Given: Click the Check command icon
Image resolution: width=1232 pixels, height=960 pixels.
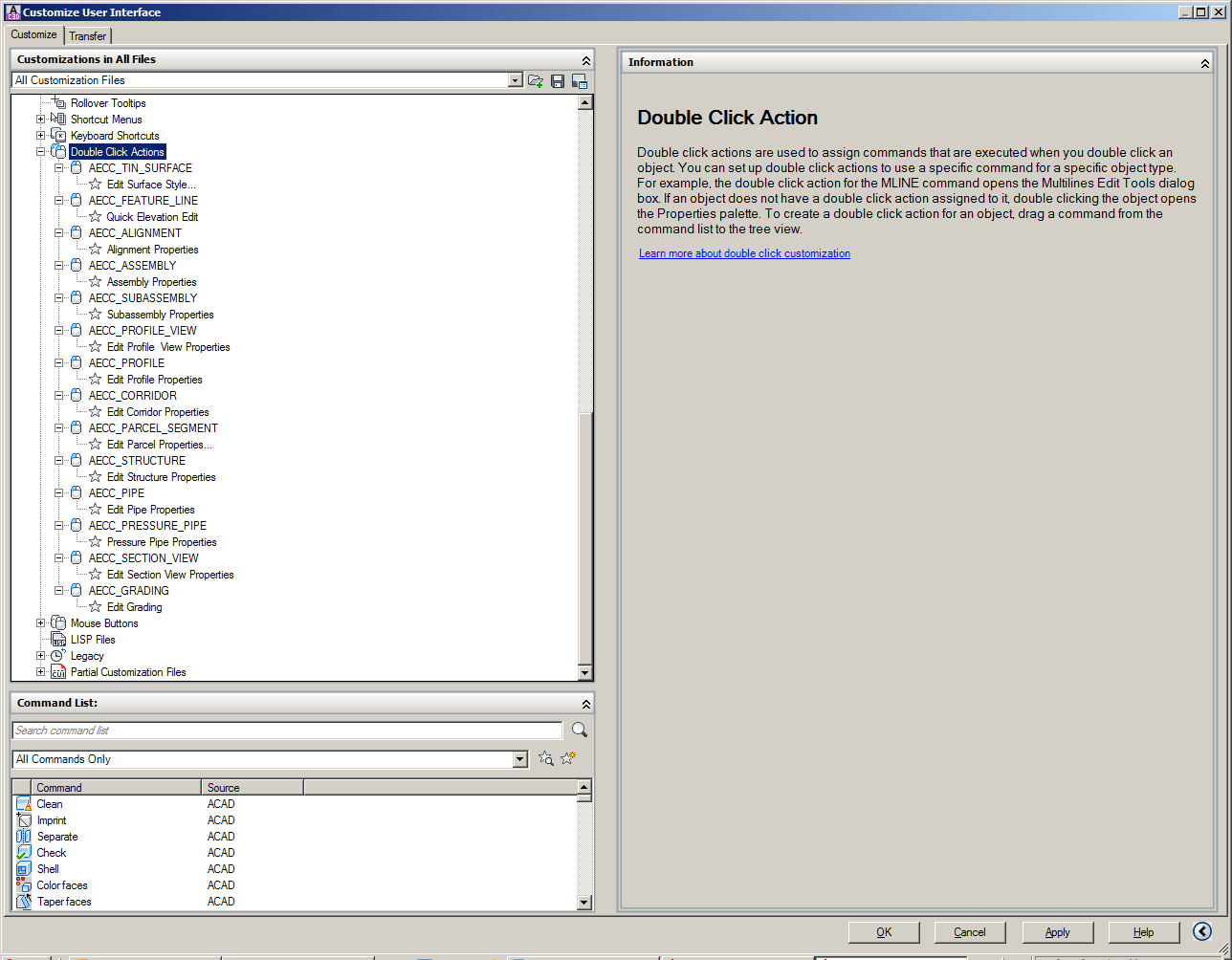Looking at the screenshot, I should (x=24, y=853).
